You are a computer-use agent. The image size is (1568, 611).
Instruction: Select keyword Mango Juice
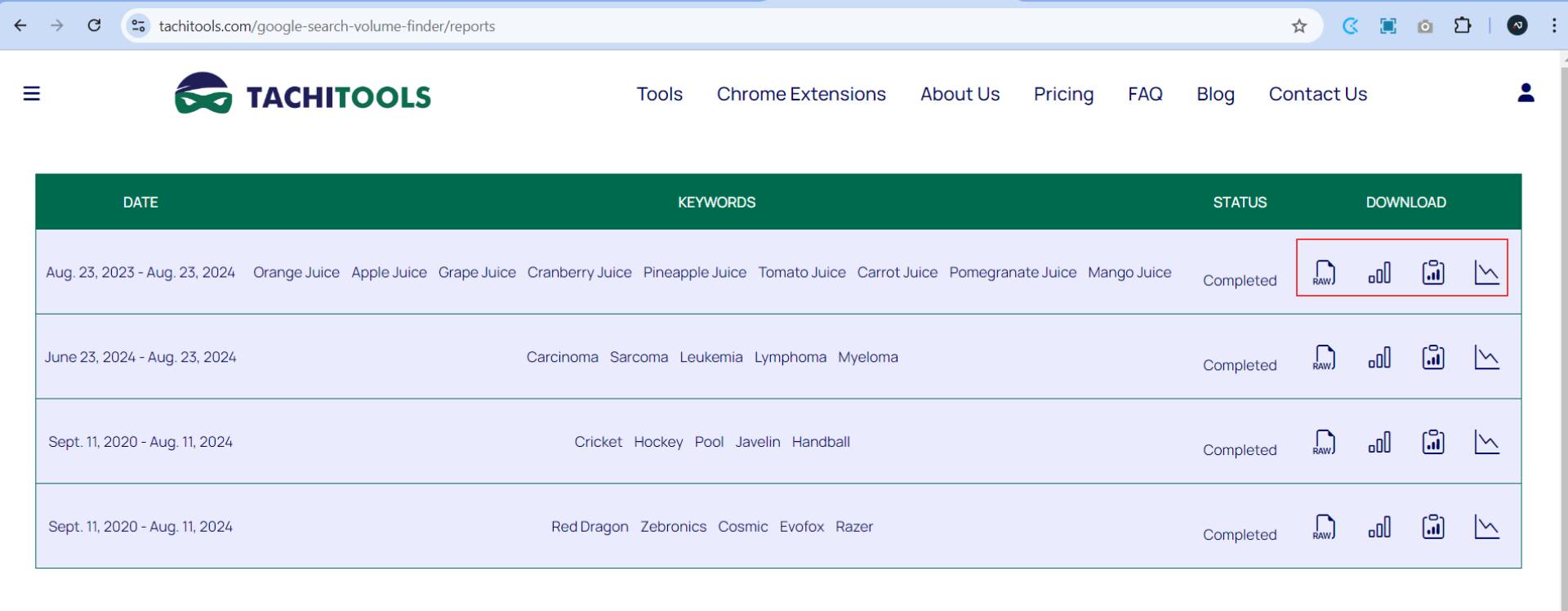tap(1129, 273)
